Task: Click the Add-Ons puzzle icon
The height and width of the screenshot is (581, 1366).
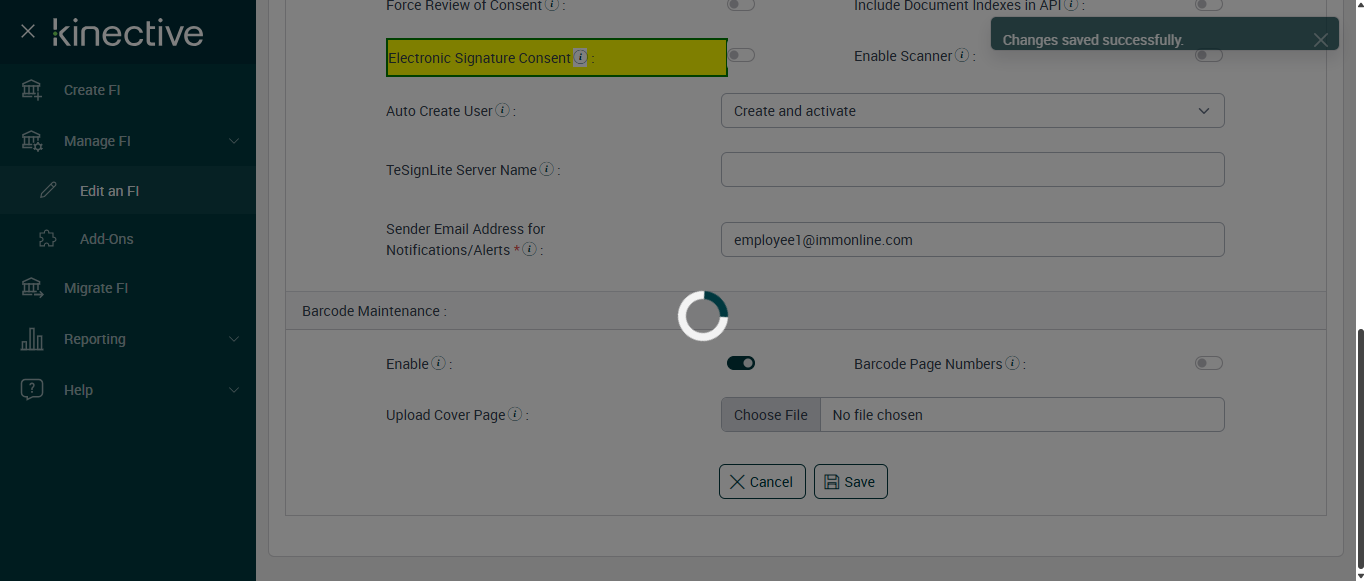Action: click(48, 239)
